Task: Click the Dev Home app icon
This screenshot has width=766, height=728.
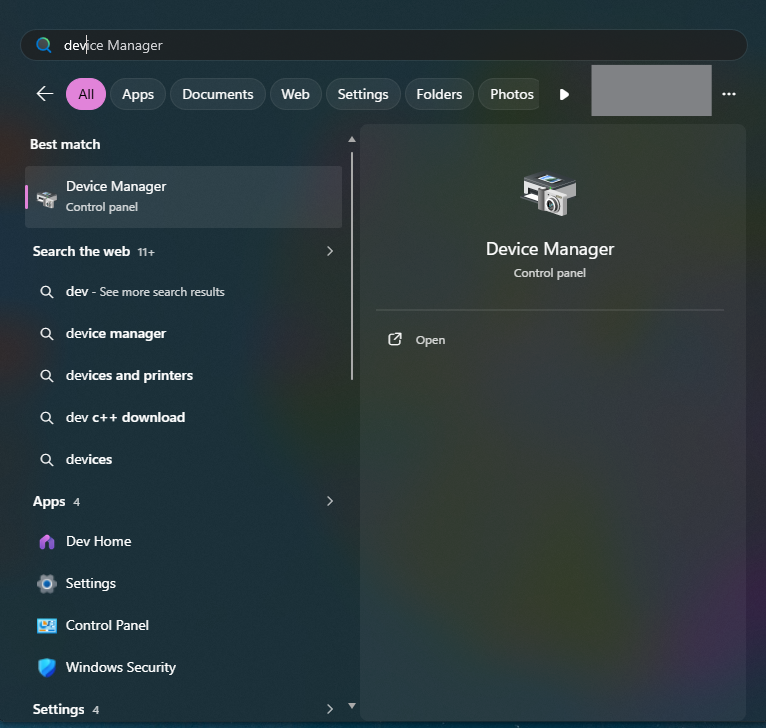Action: click(x=47, y=542)
